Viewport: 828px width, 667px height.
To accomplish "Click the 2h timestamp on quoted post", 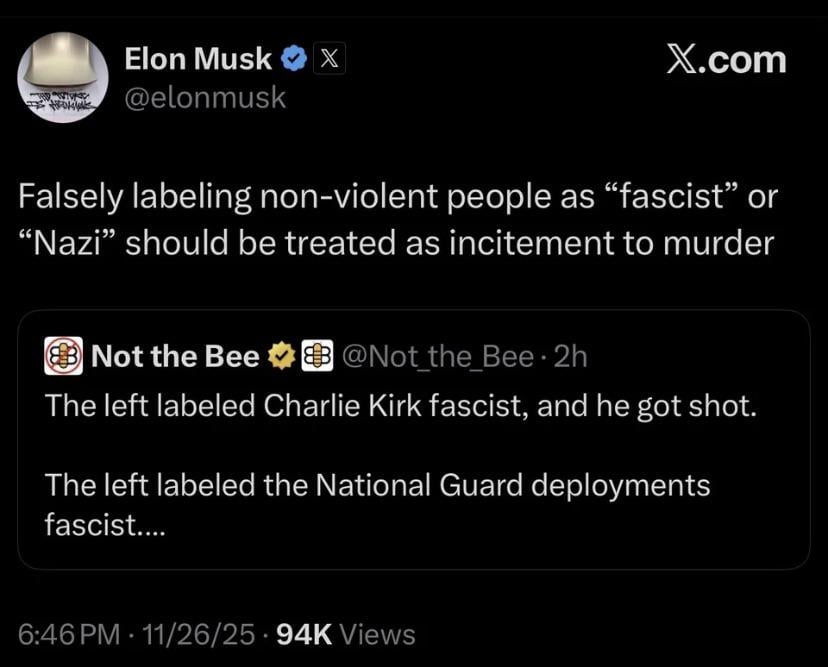I will (x=570, y=357).
